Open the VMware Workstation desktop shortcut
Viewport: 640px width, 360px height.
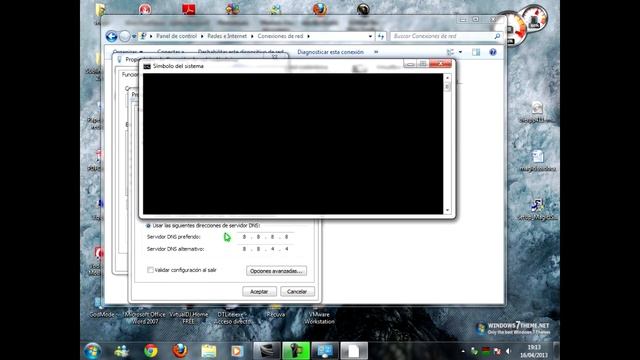(319, 314)
